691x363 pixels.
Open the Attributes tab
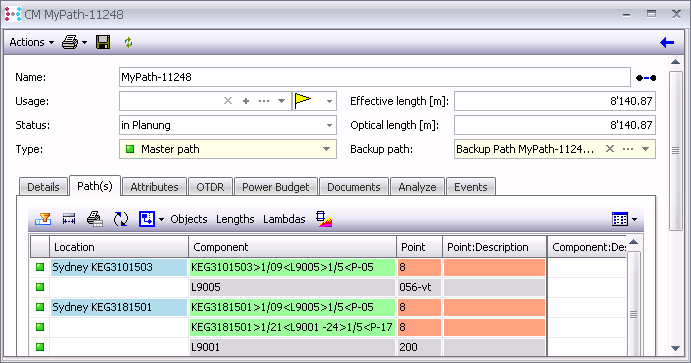[154, 187]
